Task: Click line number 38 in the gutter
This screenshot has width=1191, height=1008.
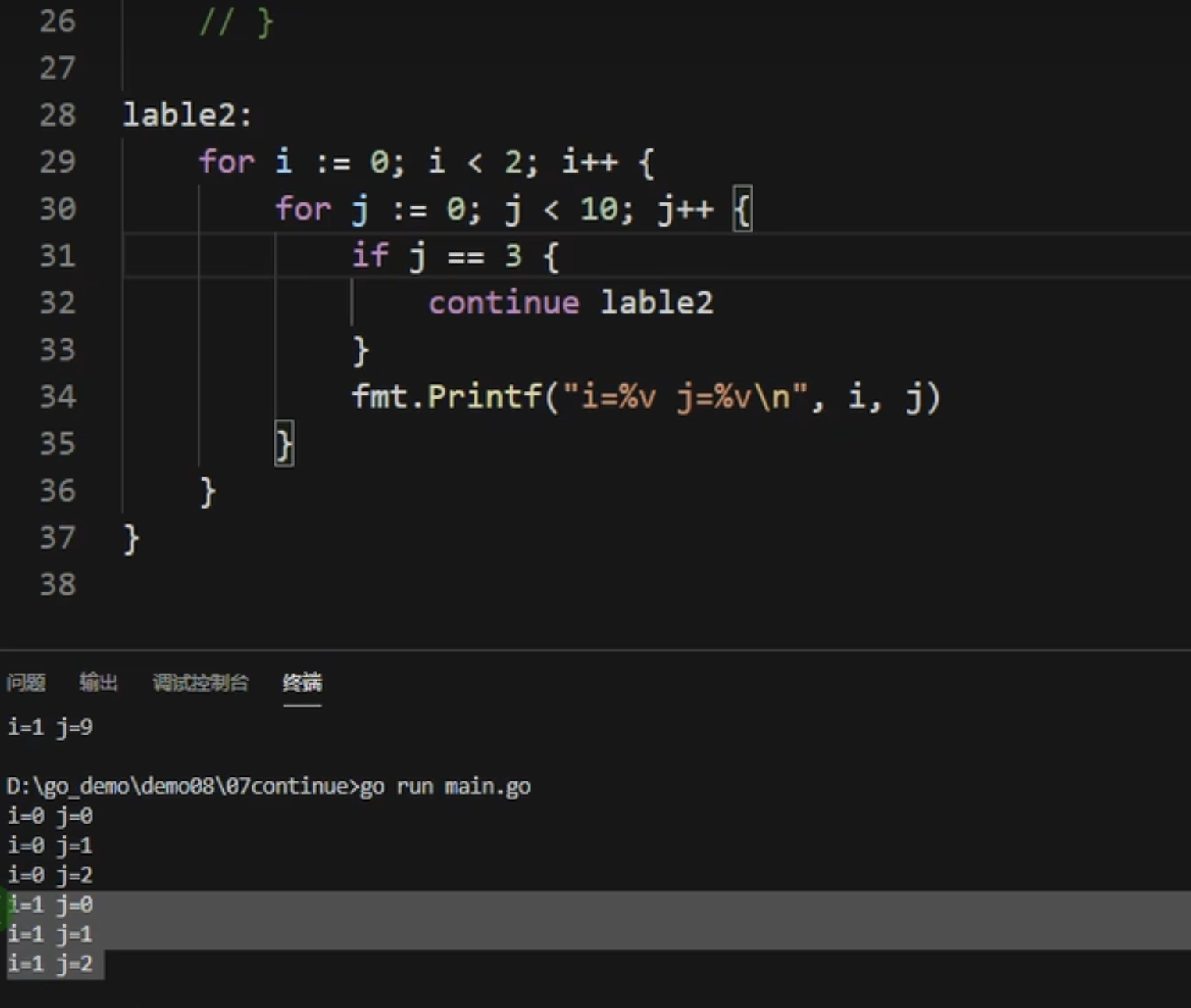Action: [58, 584]
